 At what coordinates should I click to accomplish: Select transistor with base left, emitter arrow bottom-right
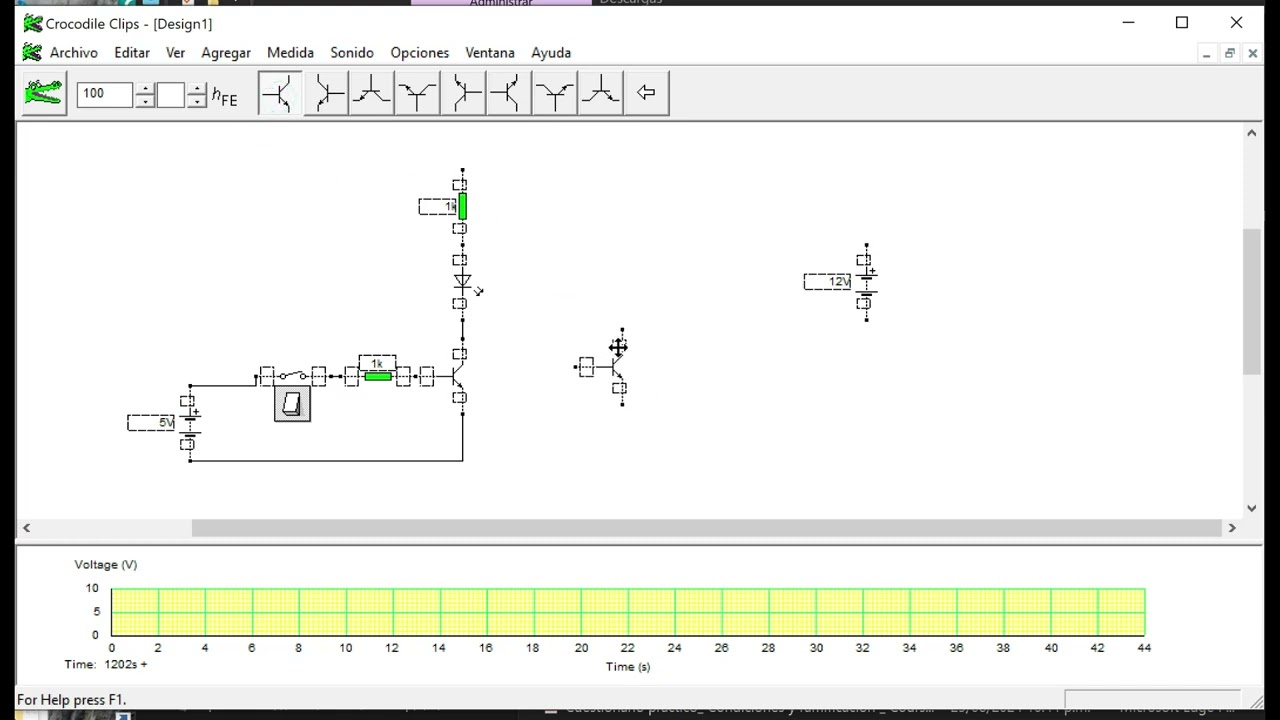click(279, 93)
